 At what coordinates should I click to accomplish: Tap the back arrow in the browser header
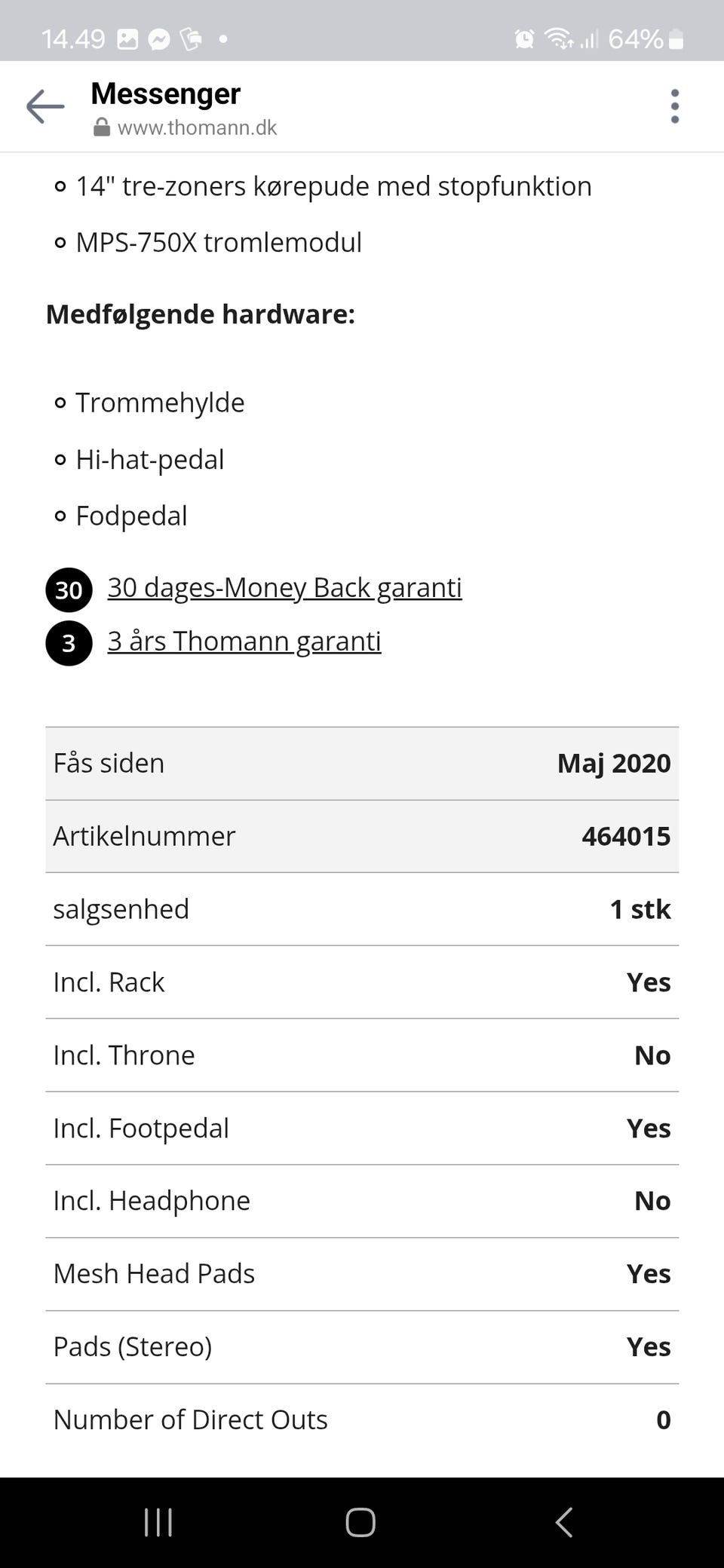point(45,106)
